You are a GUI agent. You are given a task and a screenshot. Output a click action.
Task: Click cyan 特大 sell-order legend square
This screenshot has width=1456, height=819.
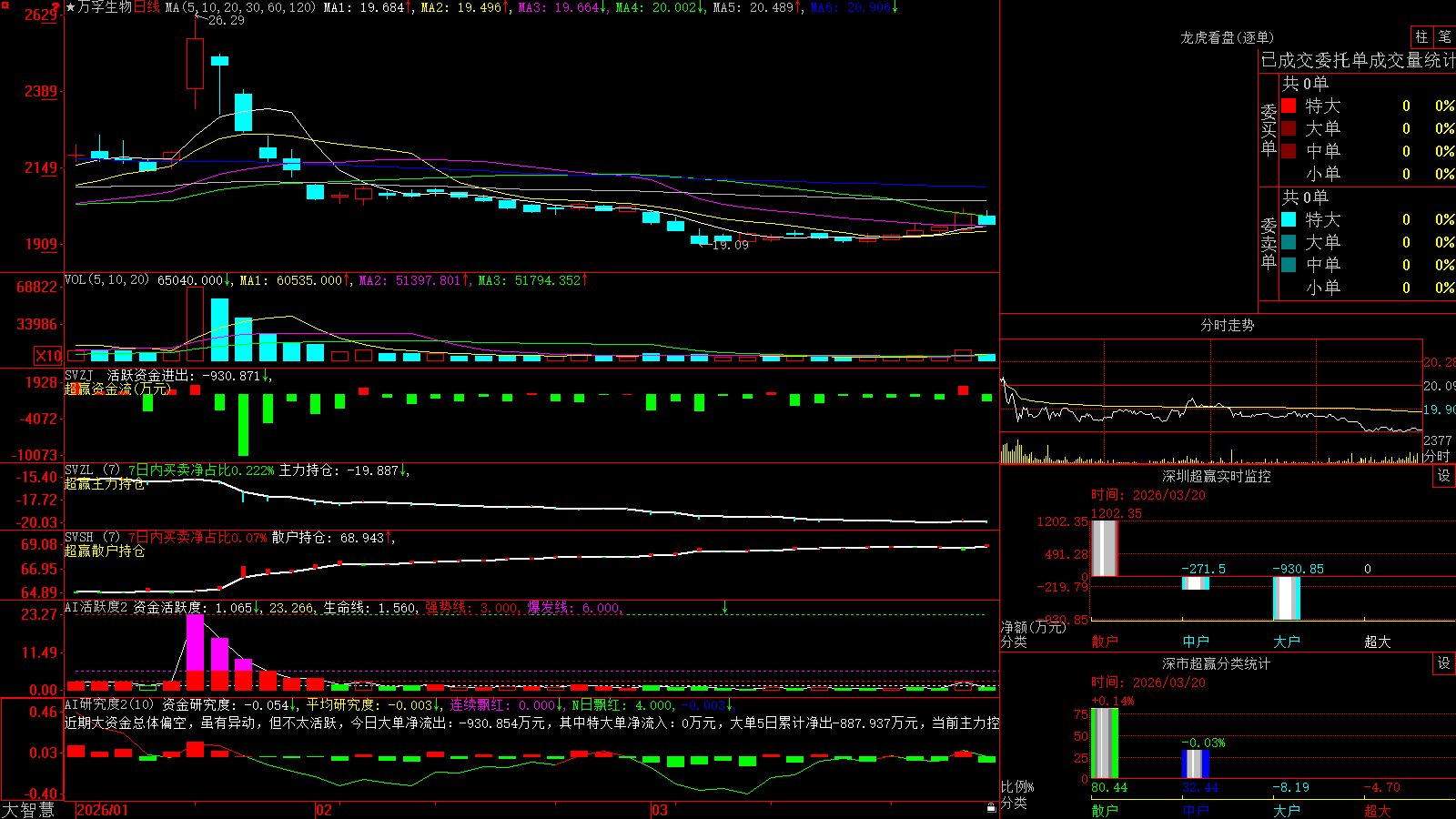pos(1289,219)
